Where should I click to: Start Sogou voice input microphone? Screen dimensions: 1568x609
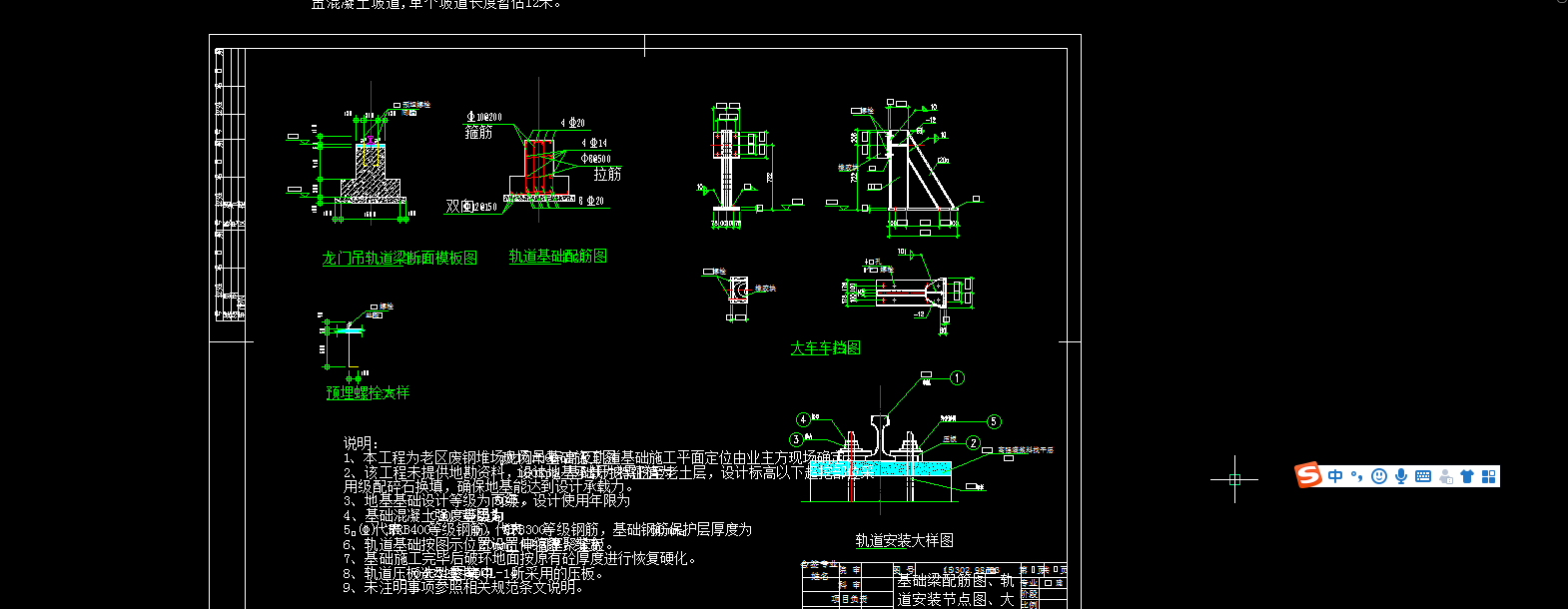click(1401, 476)
